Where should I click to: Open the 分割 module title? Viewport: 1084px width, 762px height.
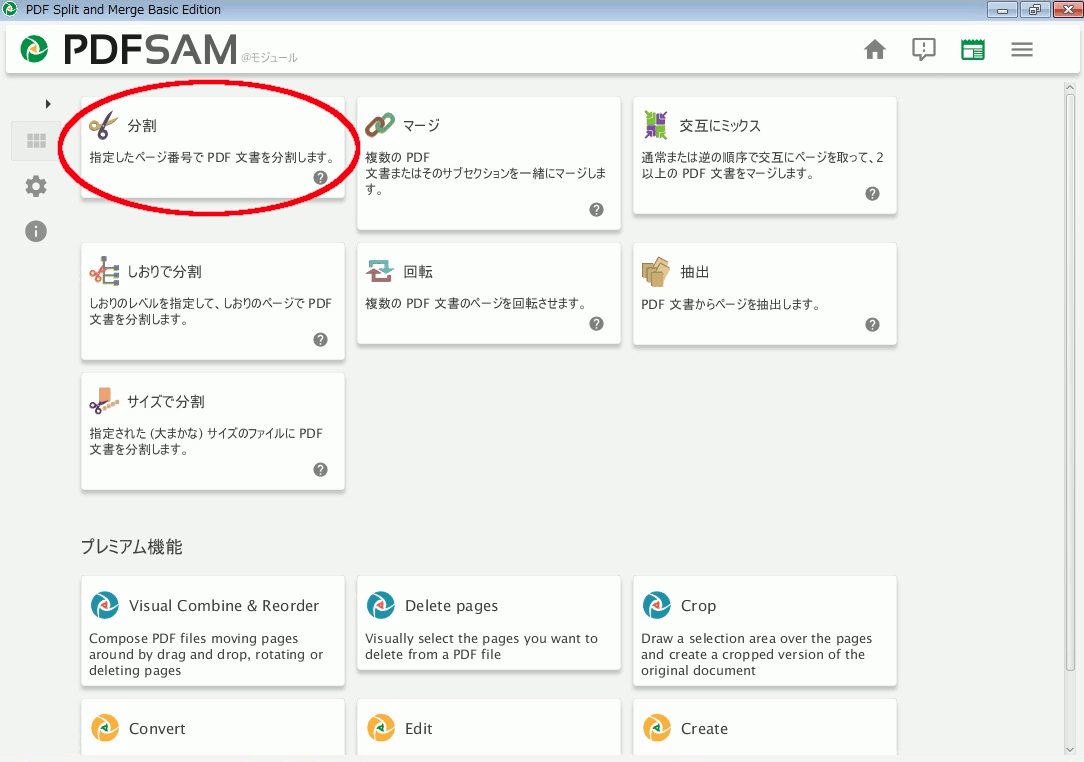[142, 126]
